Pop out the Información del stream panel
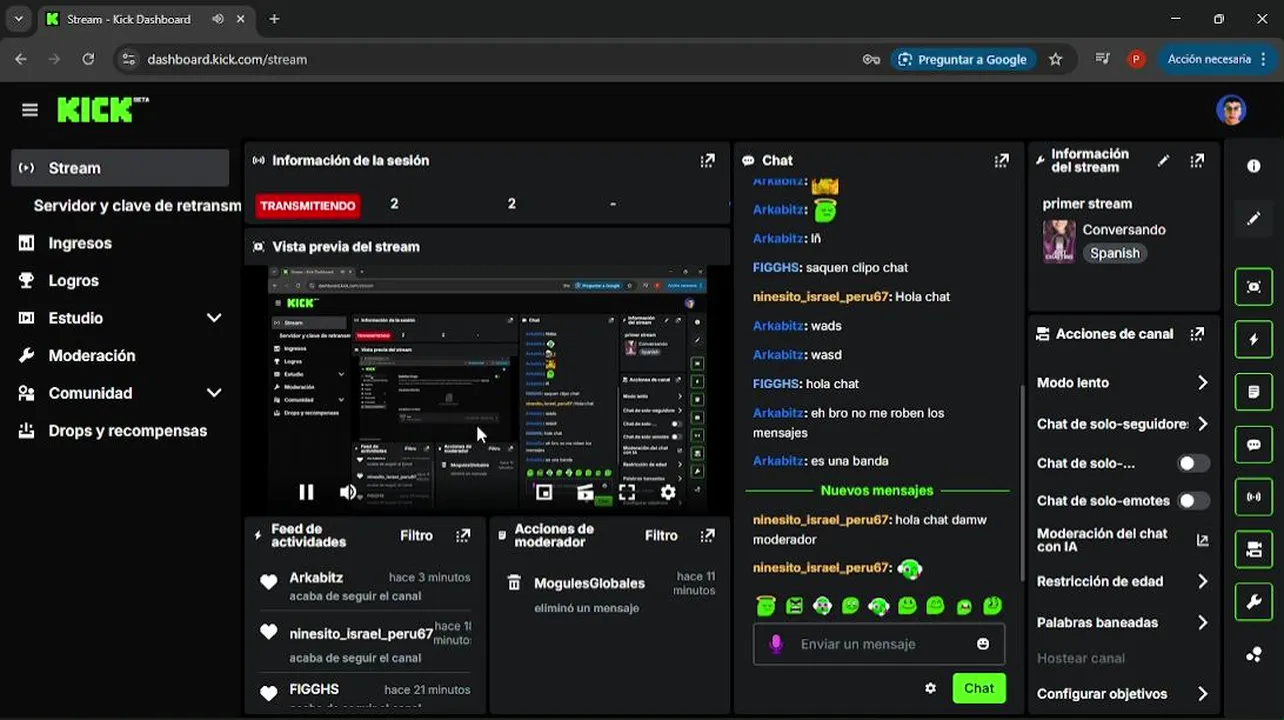 click(x=1197, y=160)
